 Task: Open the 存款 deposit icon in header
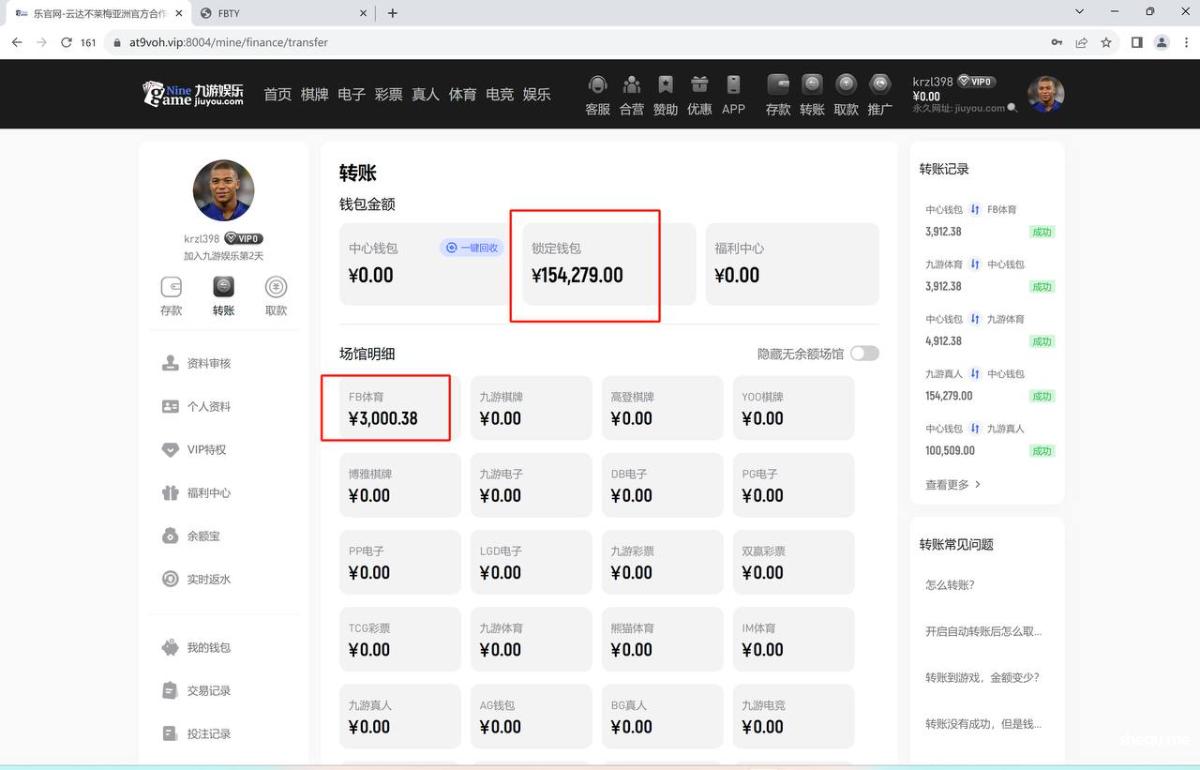[778, 86]
